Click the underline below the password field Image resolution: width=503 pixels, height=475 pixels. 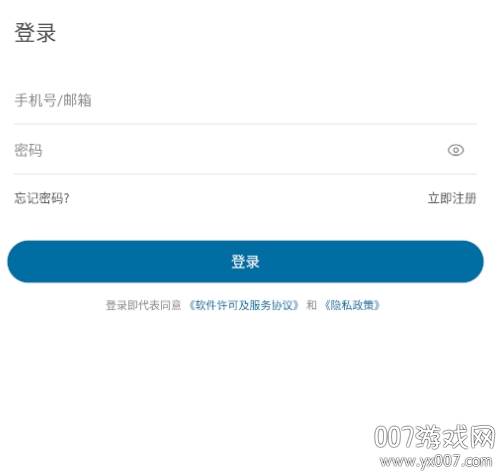[245, 174]
